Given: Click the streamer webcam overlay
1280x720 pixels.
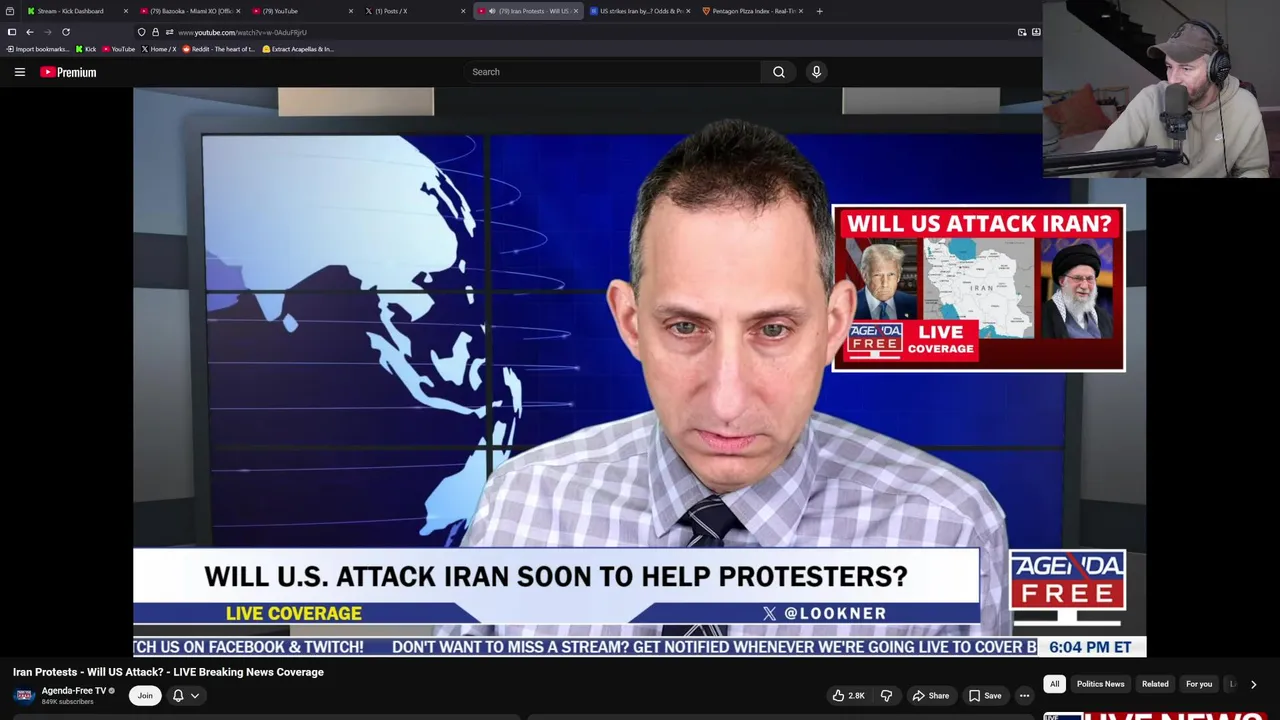Looking at the screenshot, I should [x=1161, y=90].
